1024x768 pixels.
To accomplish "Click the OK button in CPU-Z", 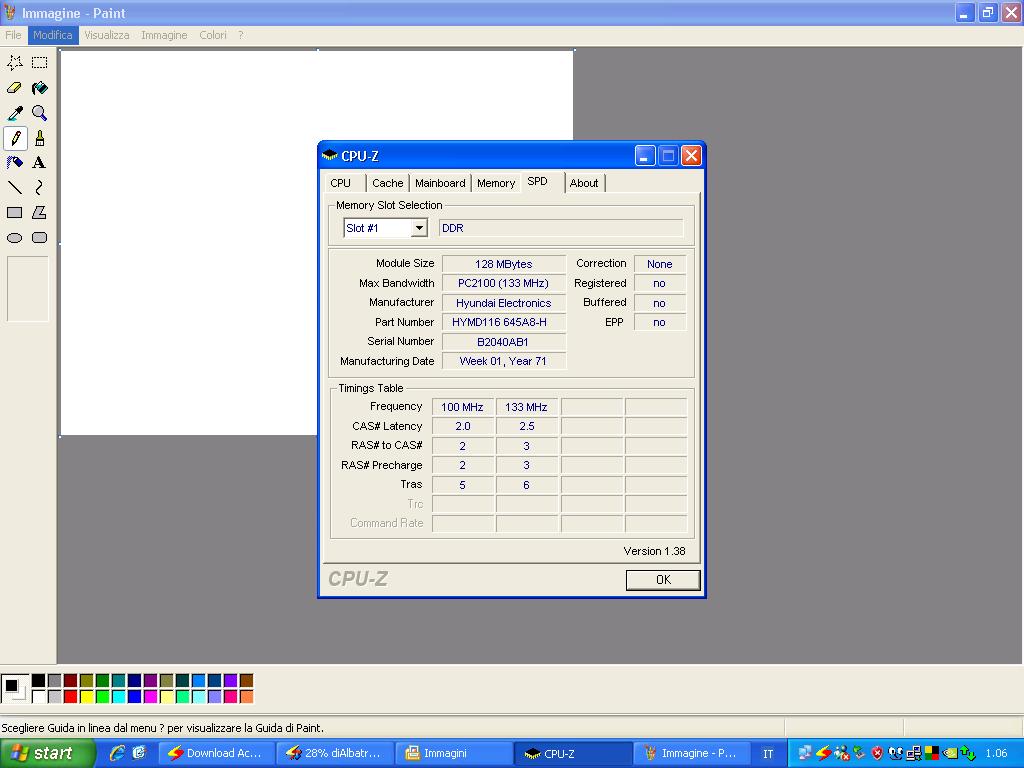I will click(663, 579).
